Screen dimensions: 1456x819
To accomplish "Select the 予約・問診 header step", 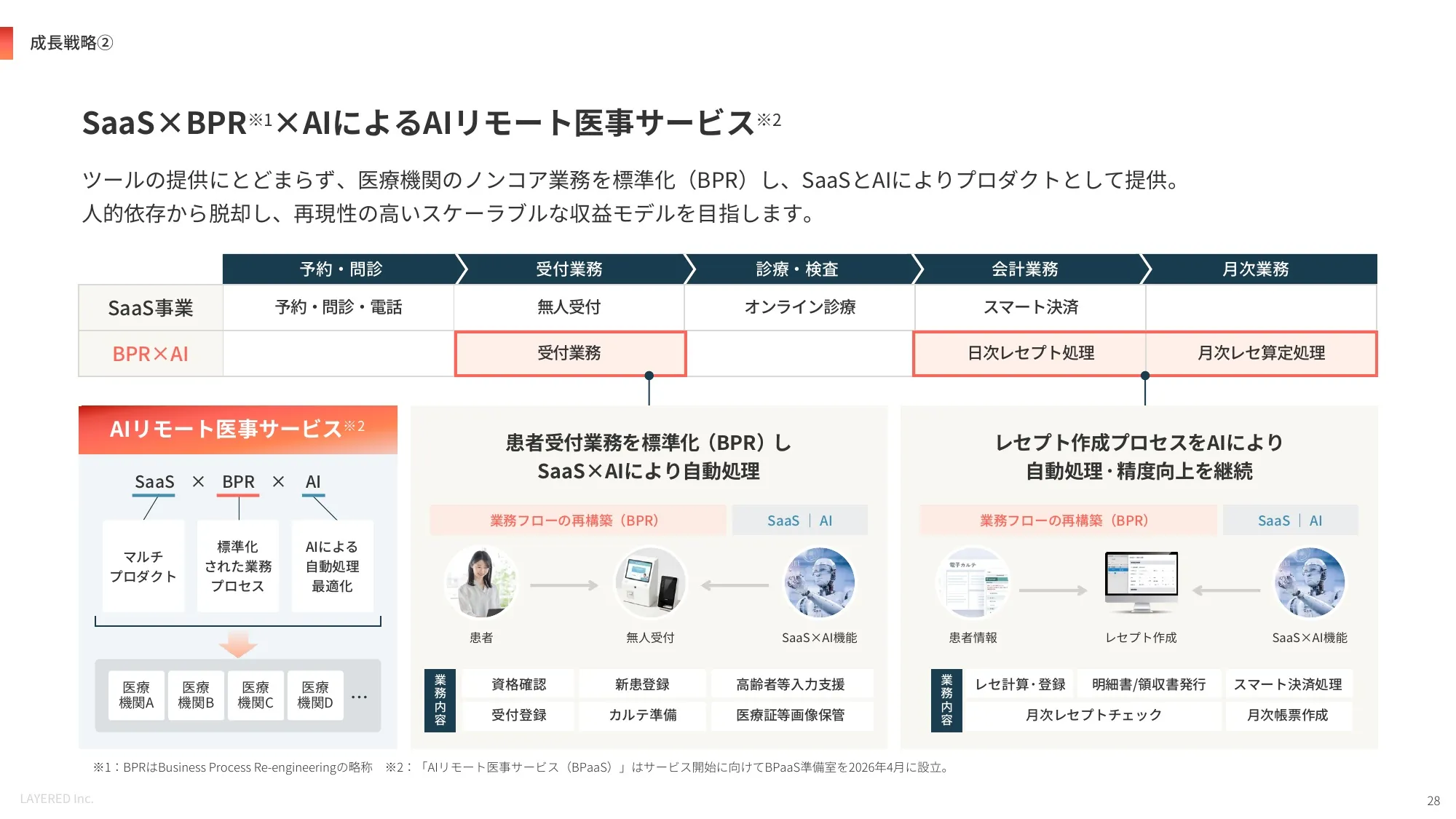I will point(340,269).
